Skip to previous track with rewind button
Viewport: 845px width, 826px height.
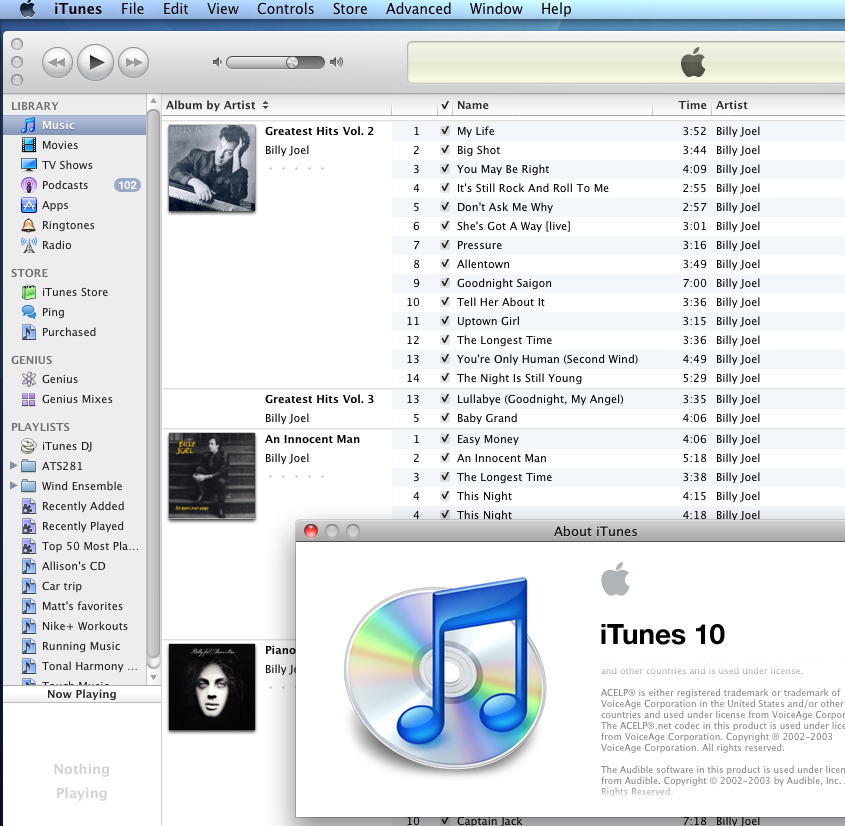[x=57, y=63]
